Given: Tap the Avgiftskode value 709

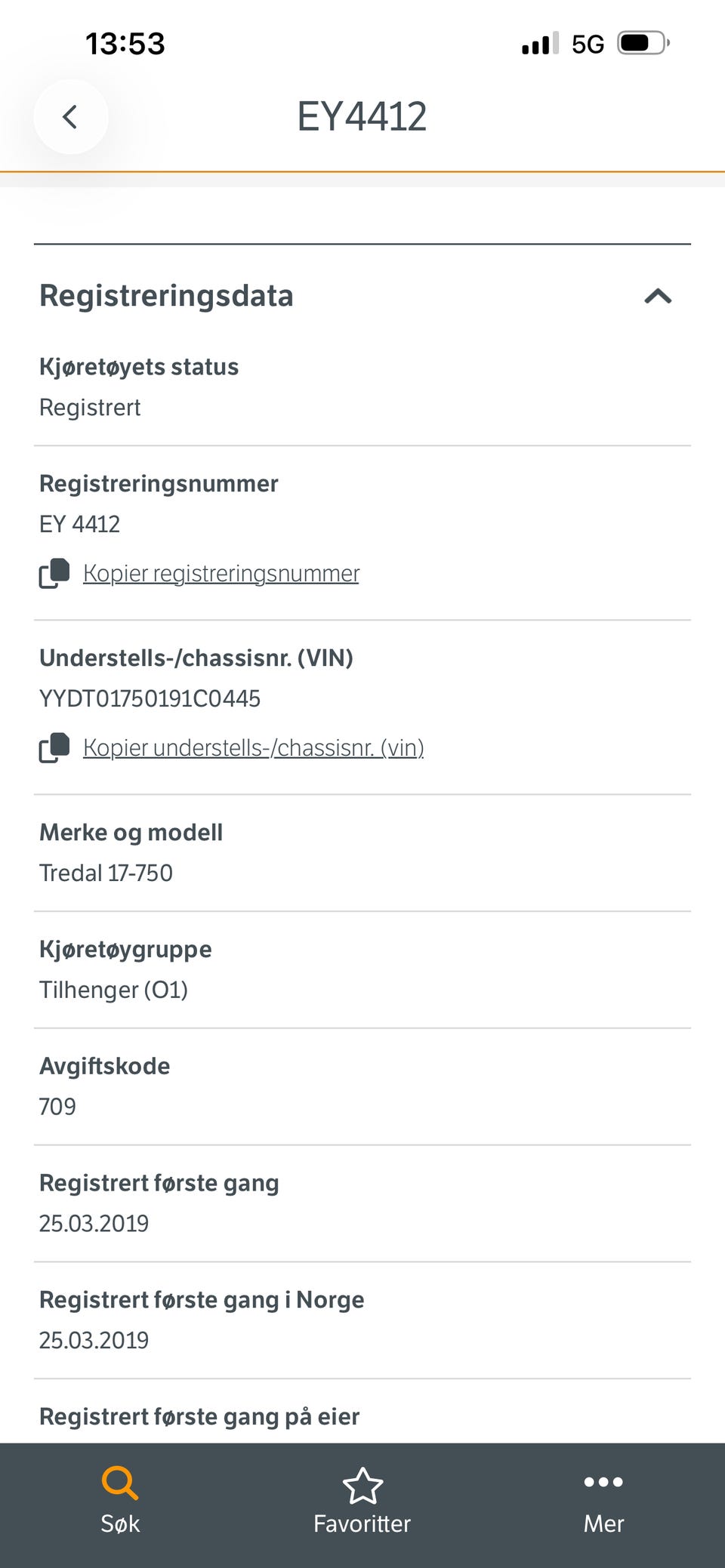Looking at the screenshot, I should 57,1107.
